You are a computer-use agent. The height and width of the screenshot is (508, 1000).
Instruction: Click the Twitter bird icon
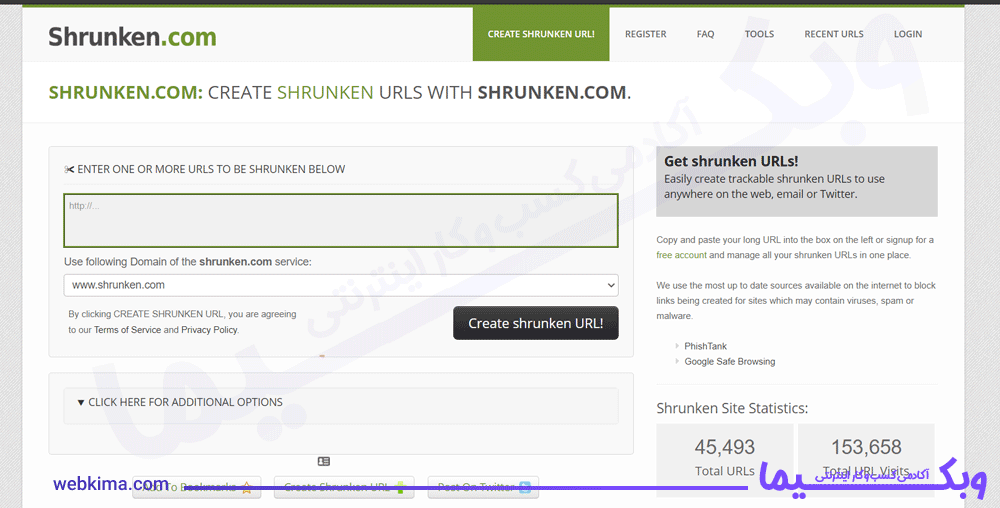(525, 488)
